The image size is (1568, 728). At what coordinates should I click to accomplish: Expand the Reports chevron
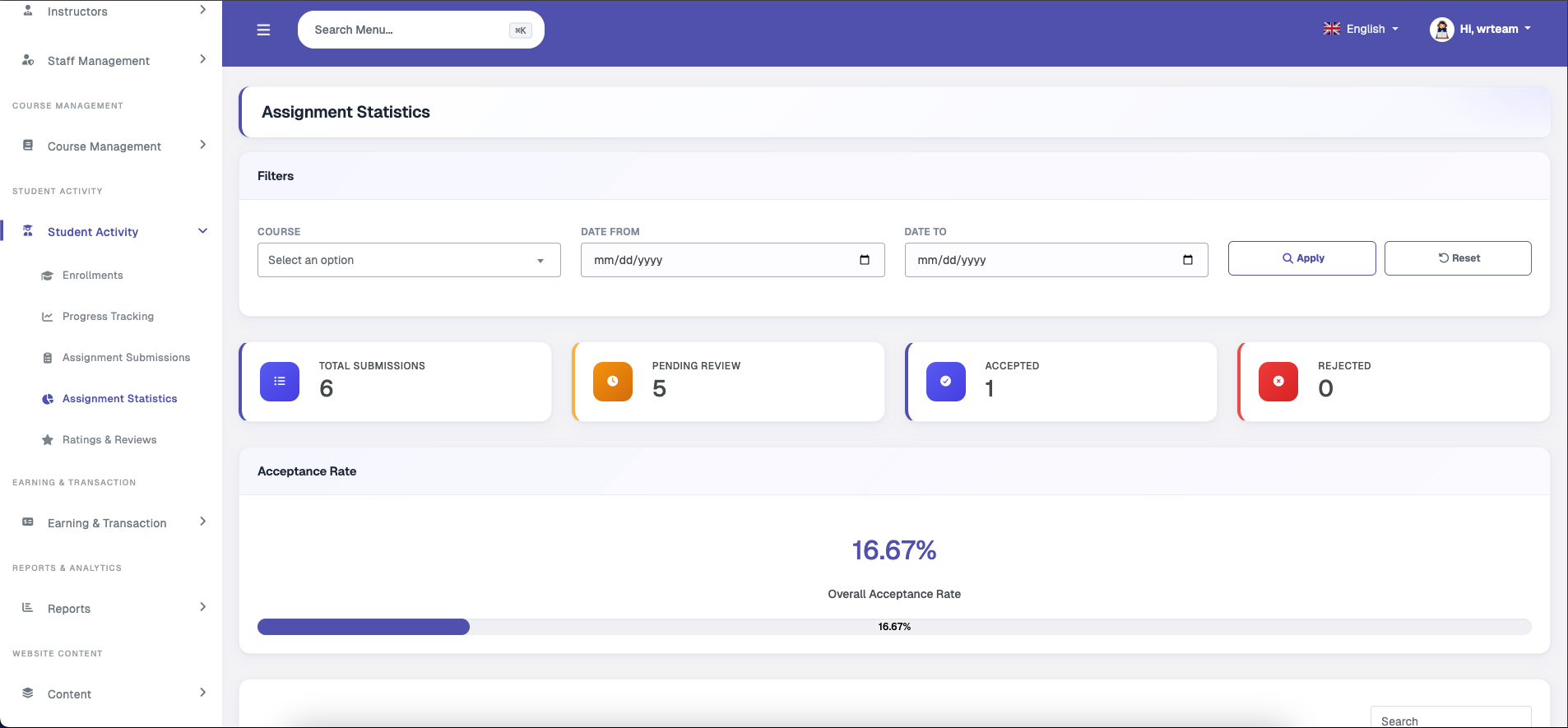coord(202,607)
